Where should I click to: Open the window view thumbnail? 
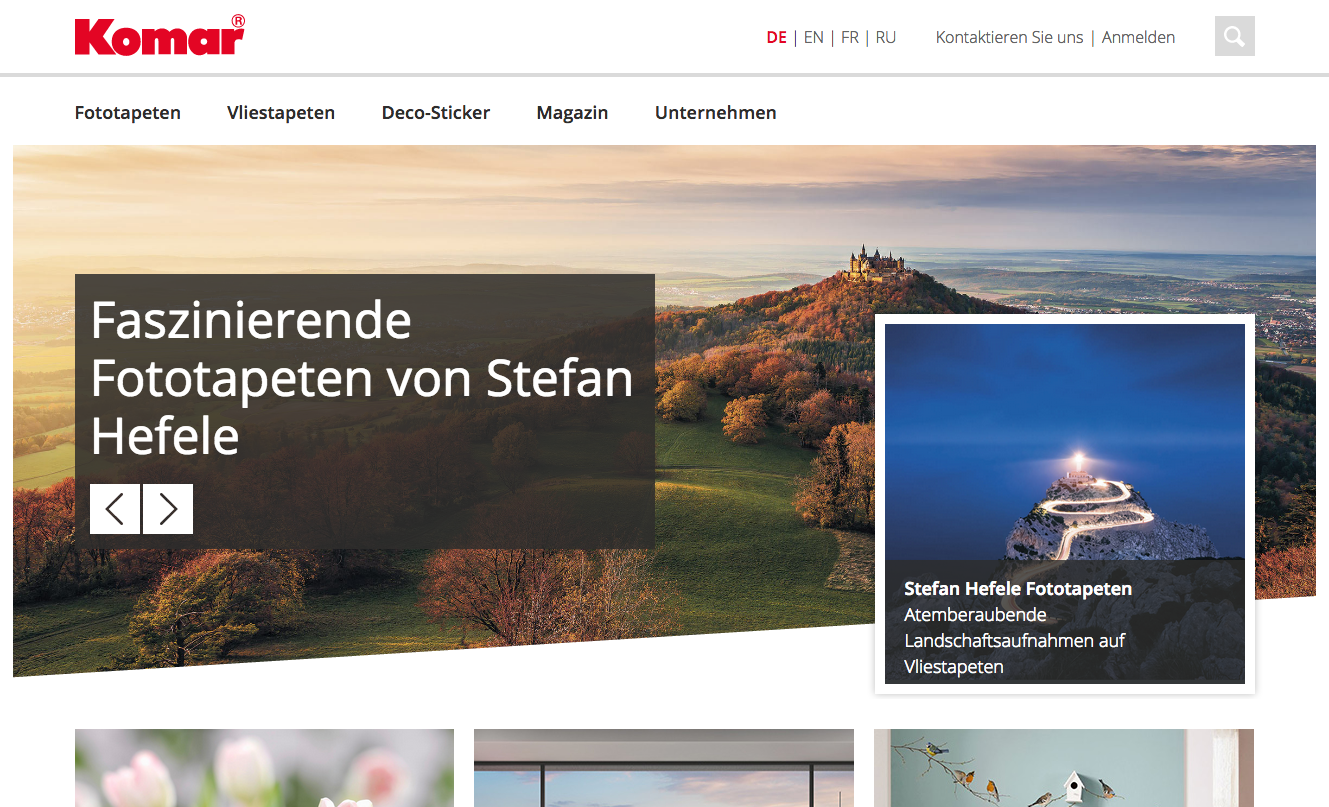(664, 768)
